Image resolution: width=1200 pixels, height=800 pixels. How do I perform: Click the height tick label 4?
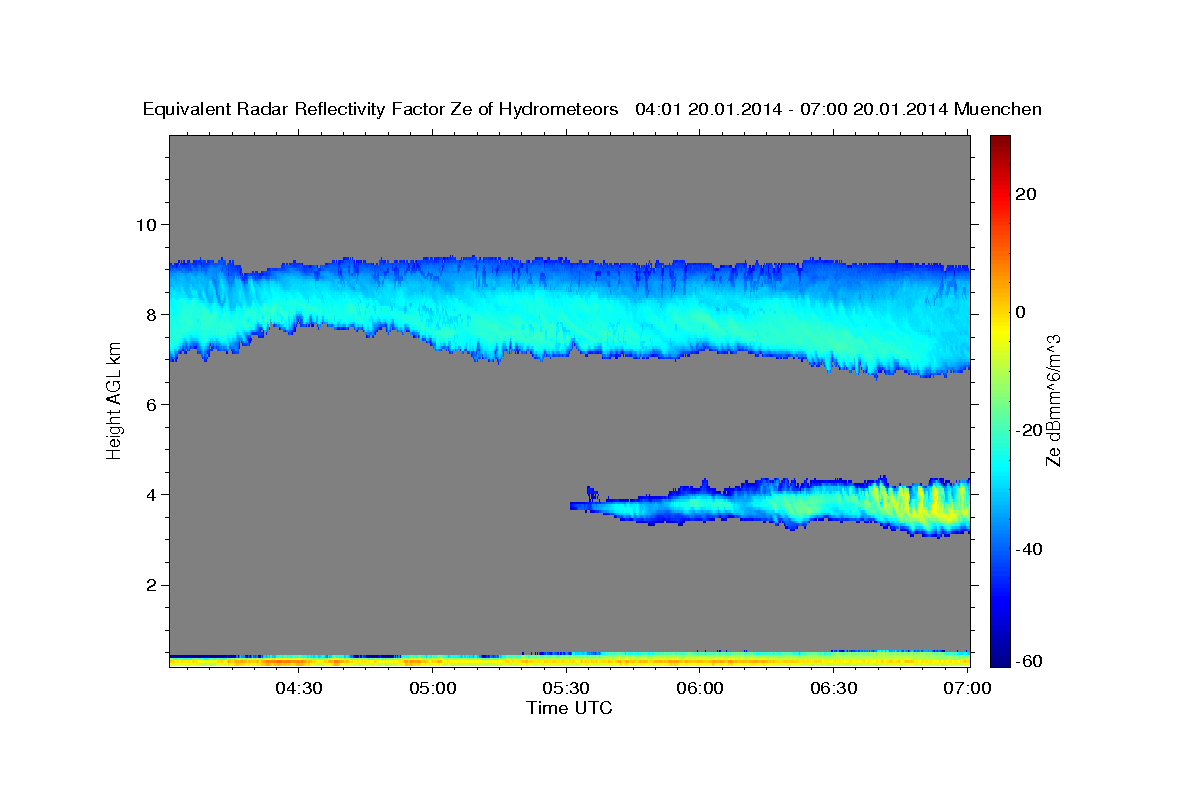pyautogui.click(x=154, y=494)
